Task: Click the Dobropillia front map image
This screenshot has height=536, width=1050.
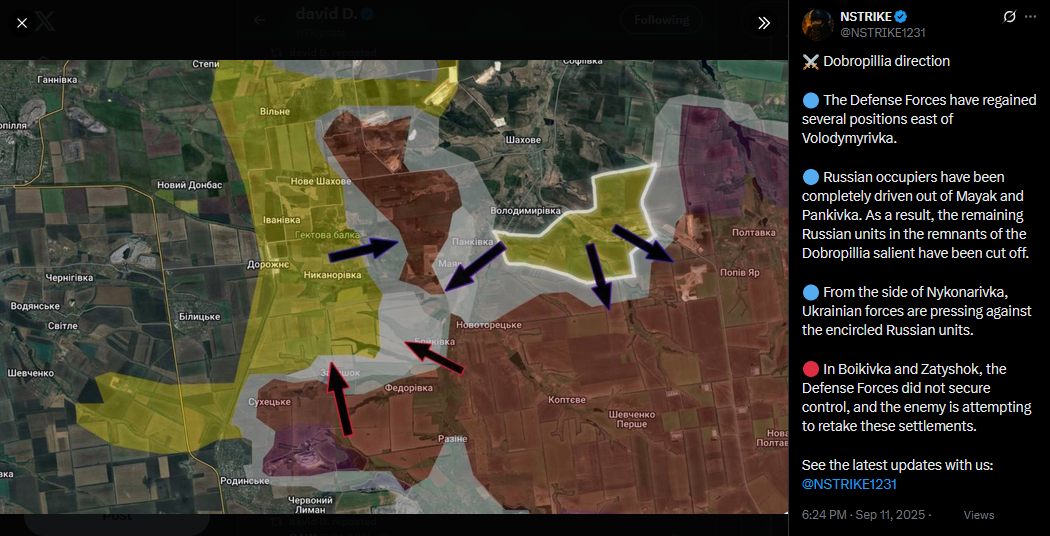Action: coord(394,287)
